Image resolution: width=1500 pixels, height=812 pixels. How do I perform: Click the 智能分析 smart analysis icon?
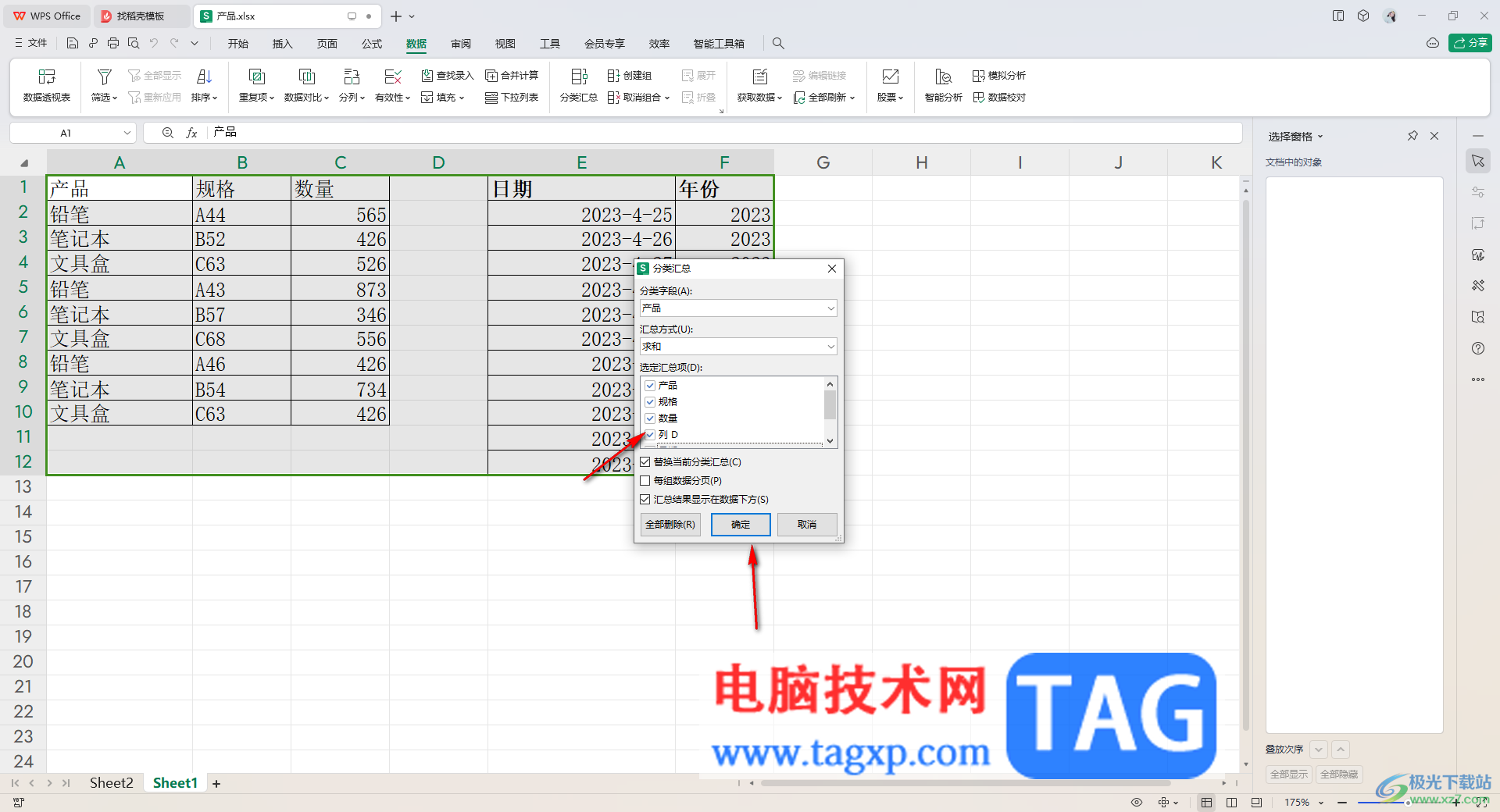point(943,85)
